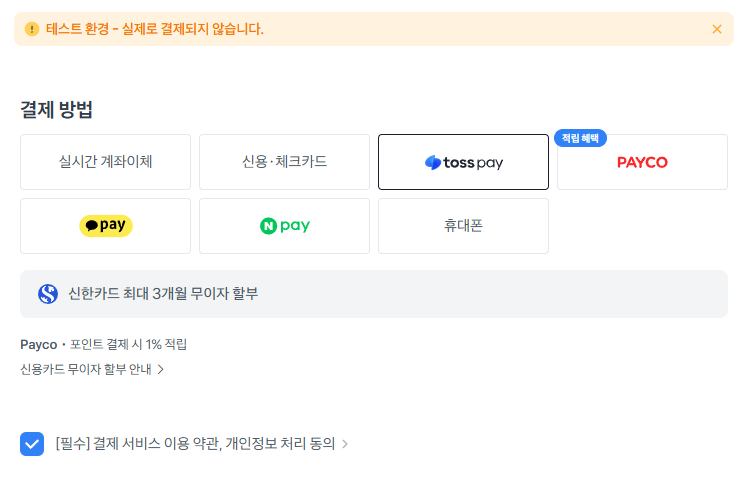The height and width of the screenshot is (491, 743).
Task: Click the 결제 방법 section heading
Action: [x=56, y=110]
